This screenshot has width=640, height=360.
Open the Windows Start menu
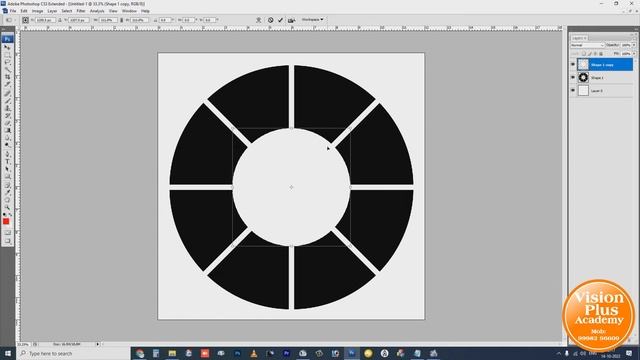[8, 353]
